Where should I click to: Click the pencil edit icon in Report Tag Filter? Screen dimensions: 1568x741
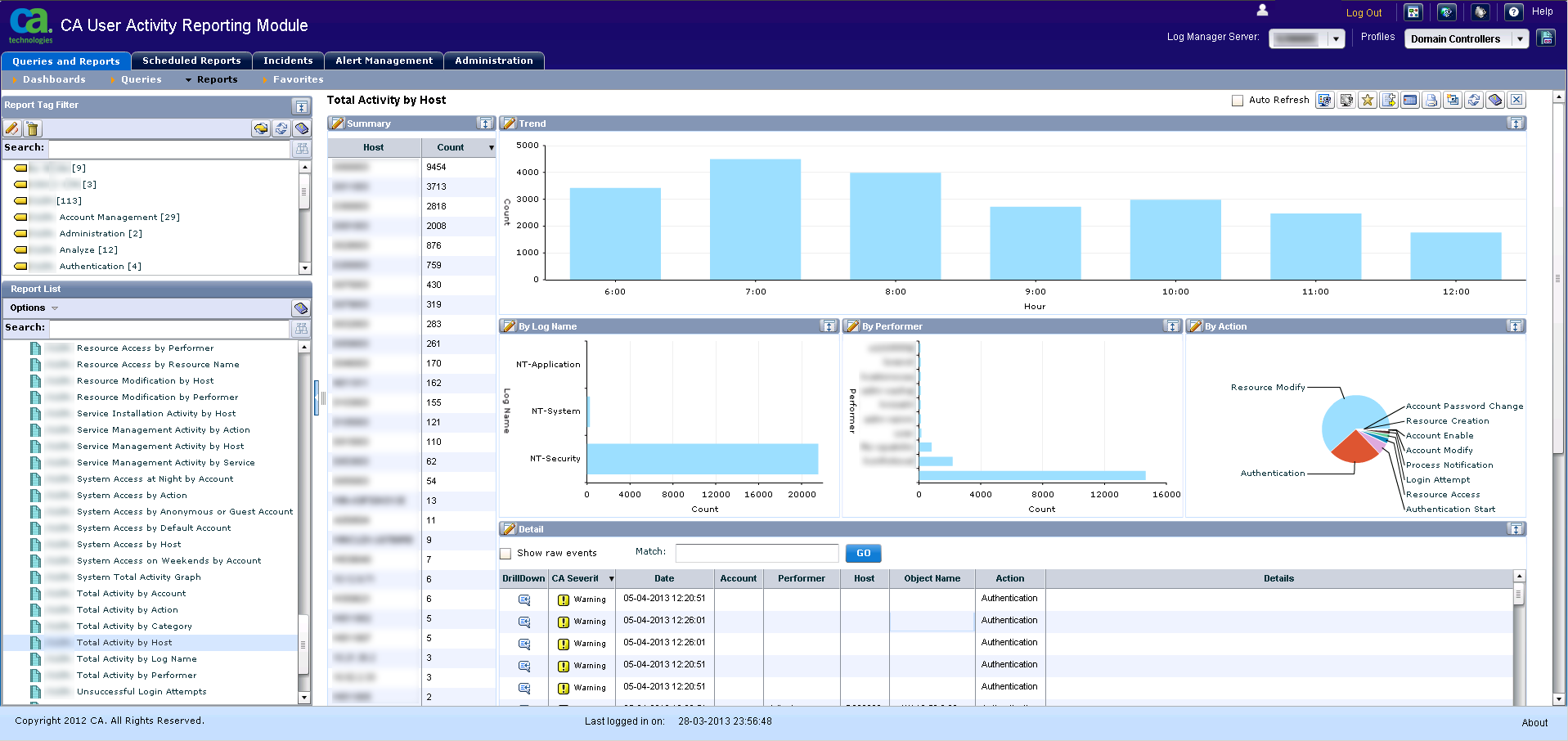(x=11, y=128)
